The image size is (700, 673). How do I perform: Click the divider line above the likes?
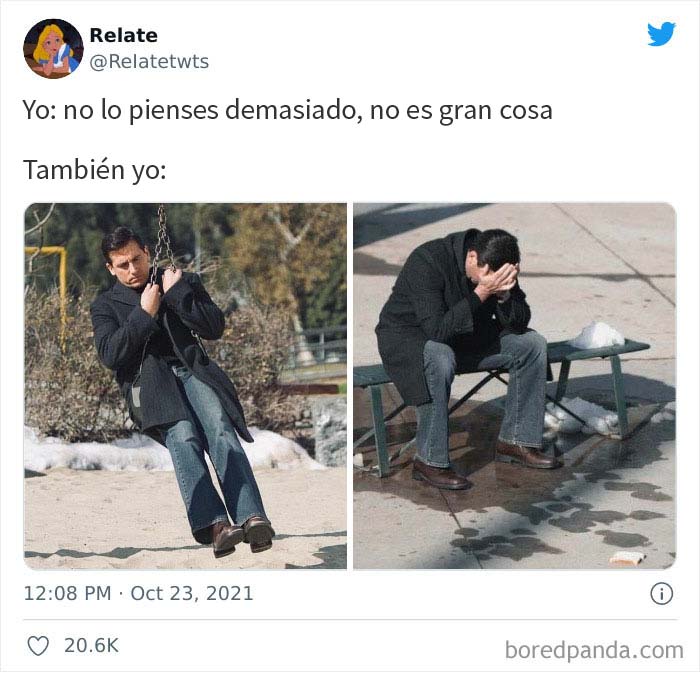point(350,620)
